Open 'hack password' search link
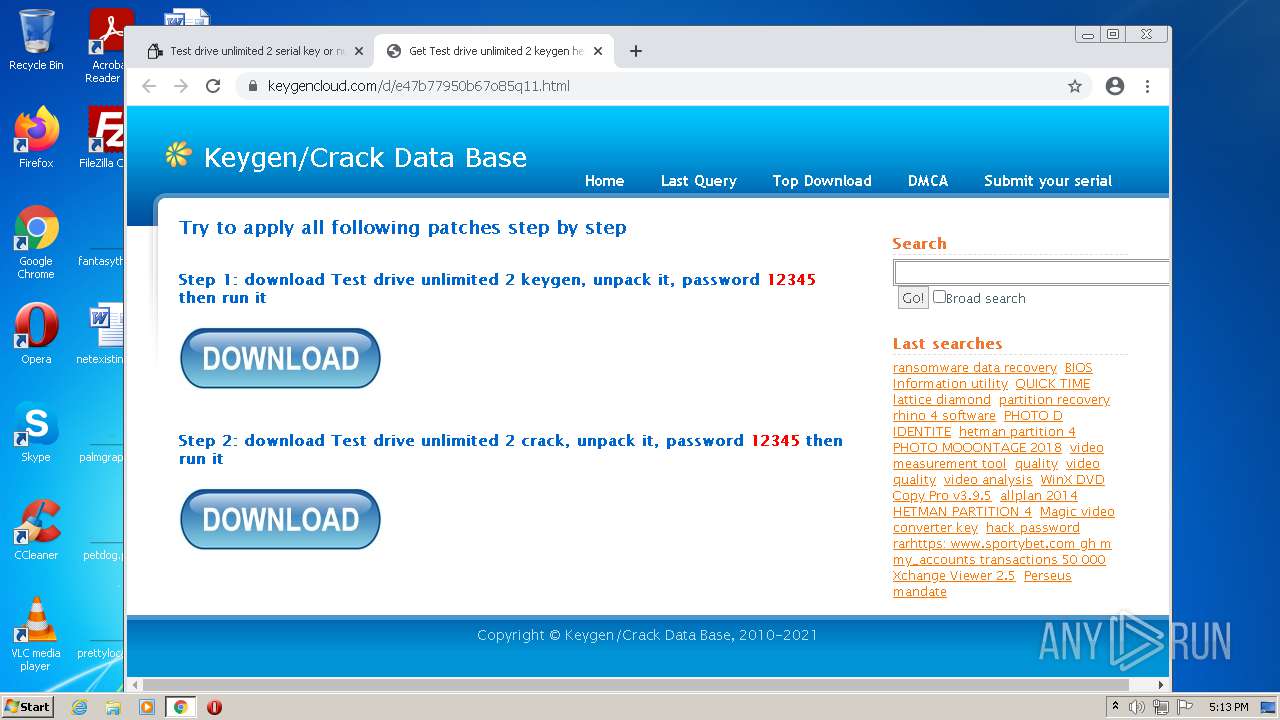 point(1033,528)
